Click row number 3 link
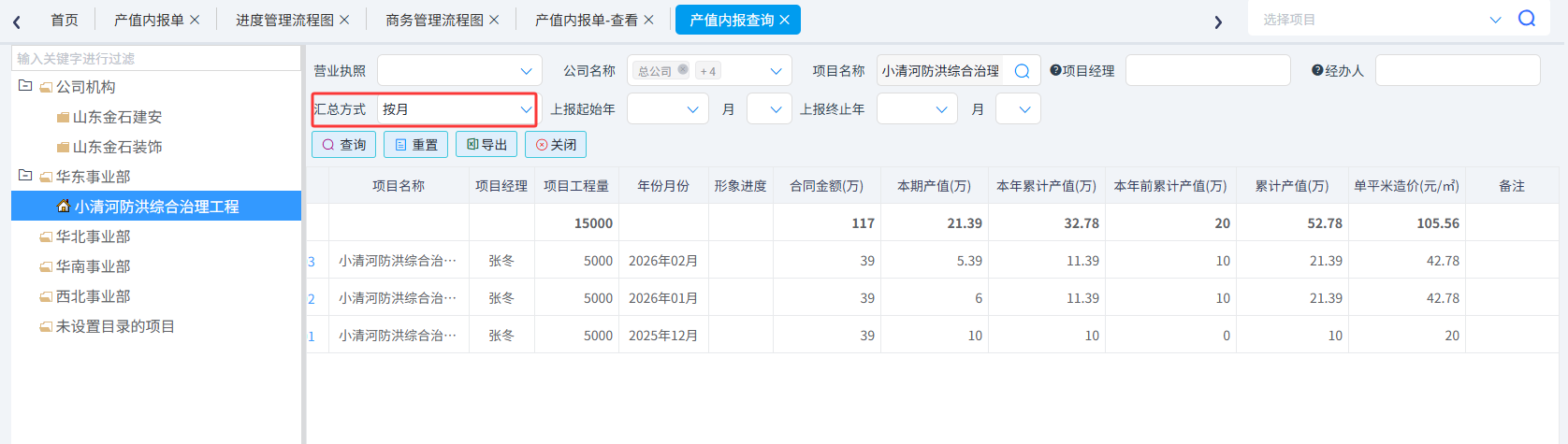Screen dimensions: 1568x444 312,262
